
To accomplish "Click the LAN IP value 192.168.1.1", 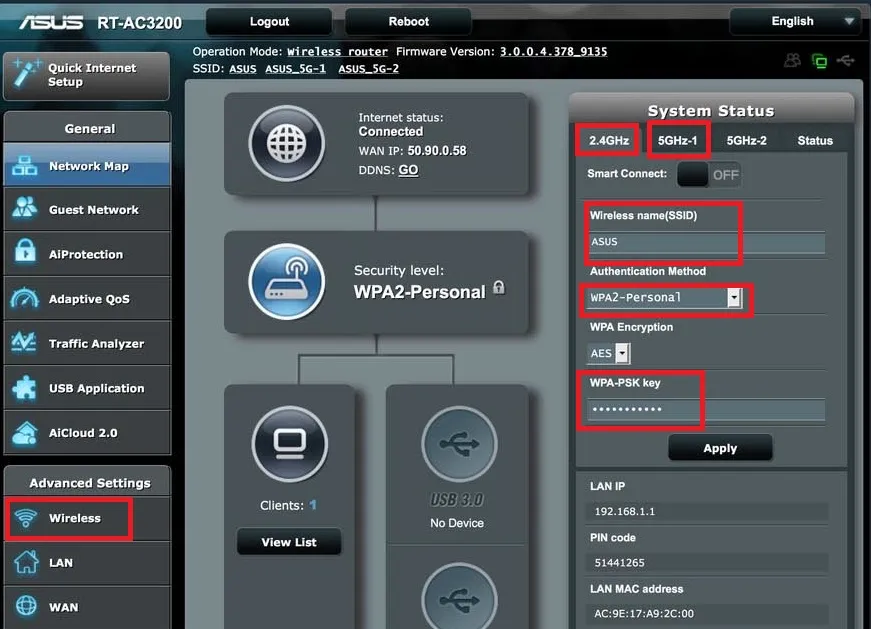I will point(624,511).
